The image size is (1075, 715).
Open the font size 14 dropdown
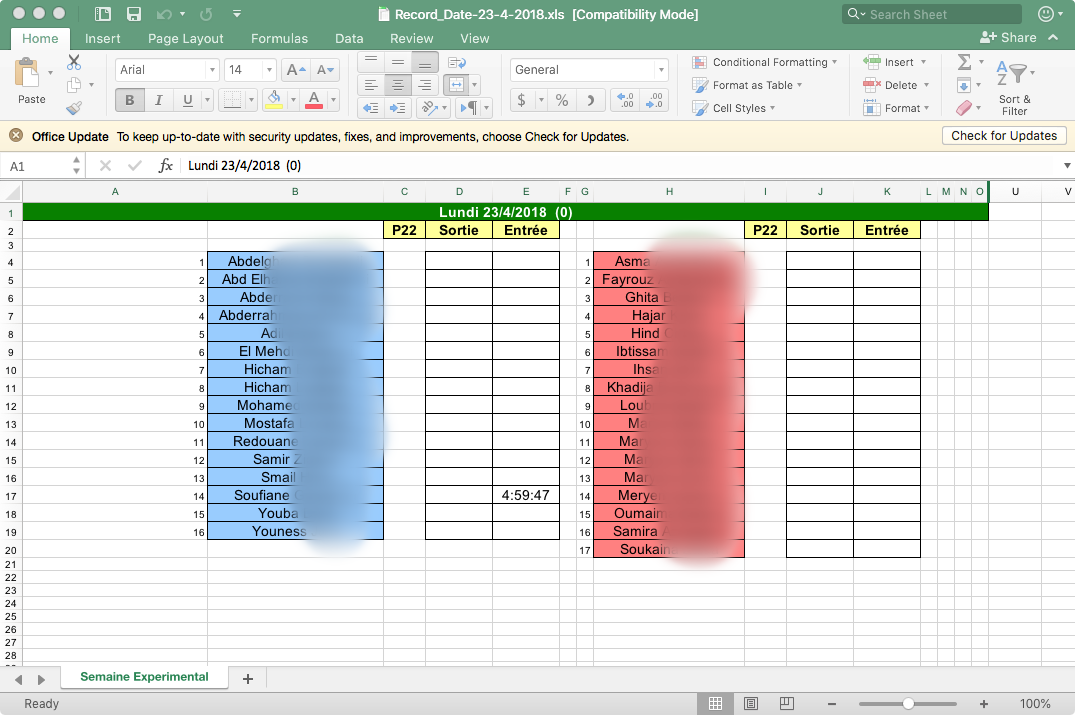click(269, 70)
